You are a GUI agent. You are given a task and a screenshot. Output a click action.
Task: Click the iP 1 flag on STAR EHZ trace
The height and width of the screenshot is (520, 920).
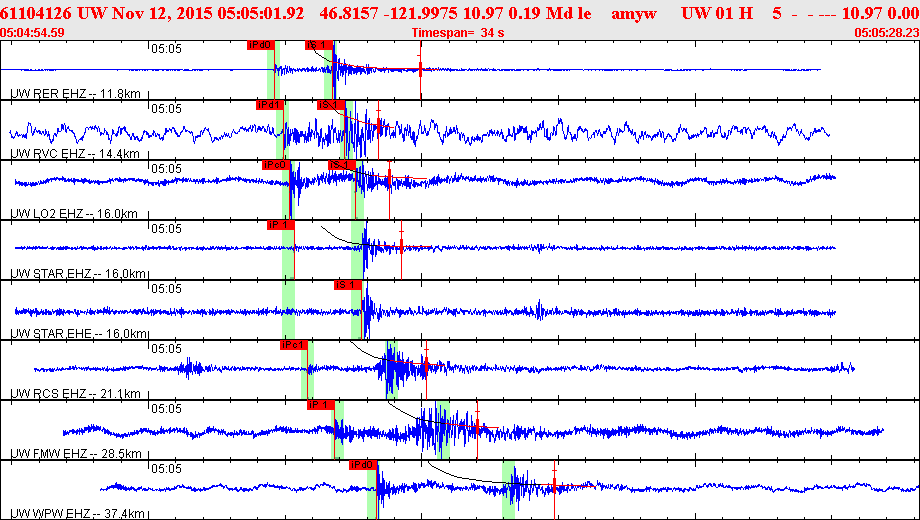pyautogui.click(x=280, y=225)
